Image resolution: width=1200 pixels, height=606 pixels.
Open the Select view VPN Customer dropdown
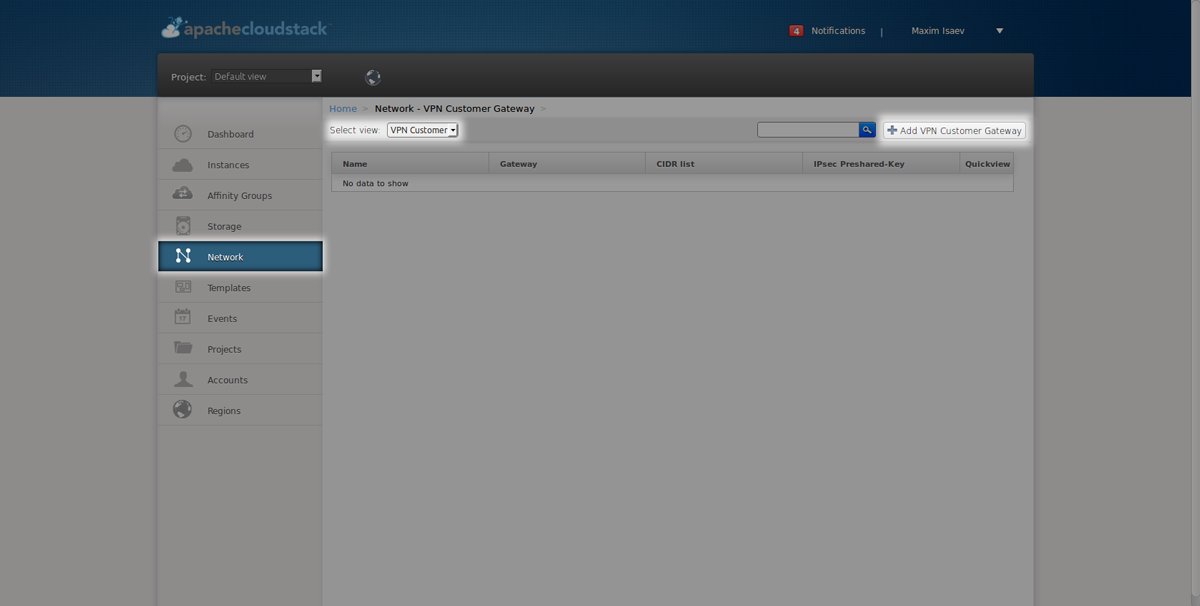pyautogui.click(x=422, y=130)
